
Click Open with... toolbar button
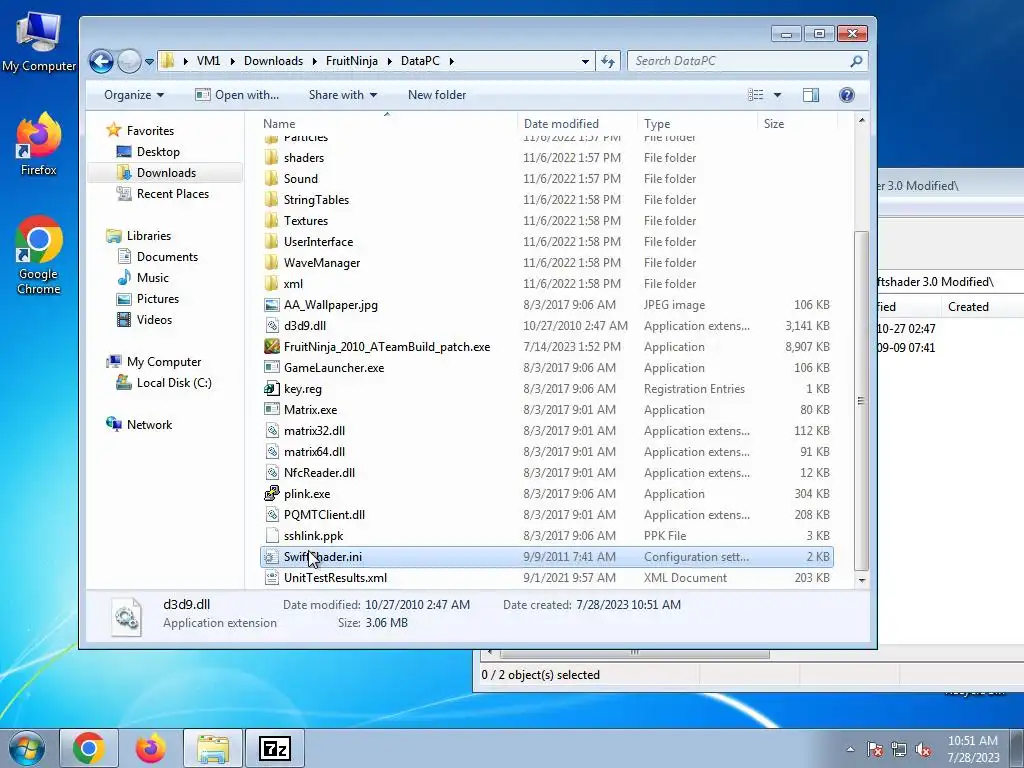click(237, 95)
